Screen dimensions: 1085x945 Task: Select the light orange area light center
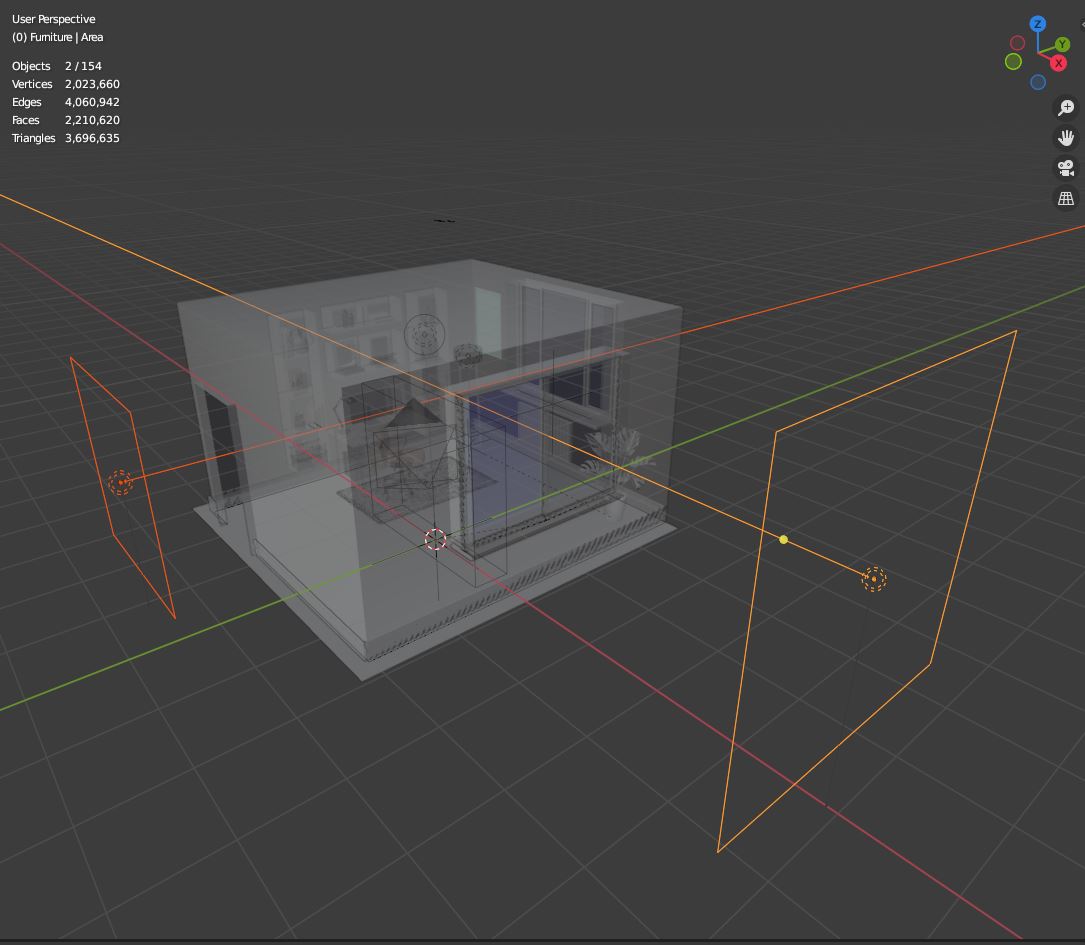pyautogui.click(x=874, y=579)
